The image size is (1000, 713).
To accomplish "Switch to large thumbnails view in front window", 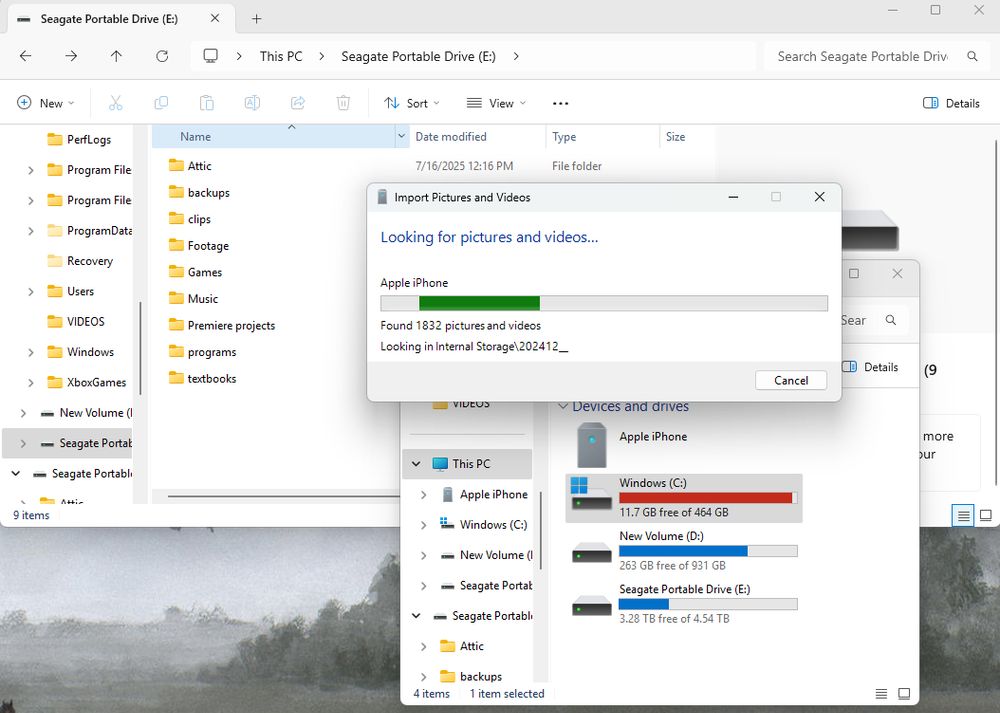I will click(985, 515).
